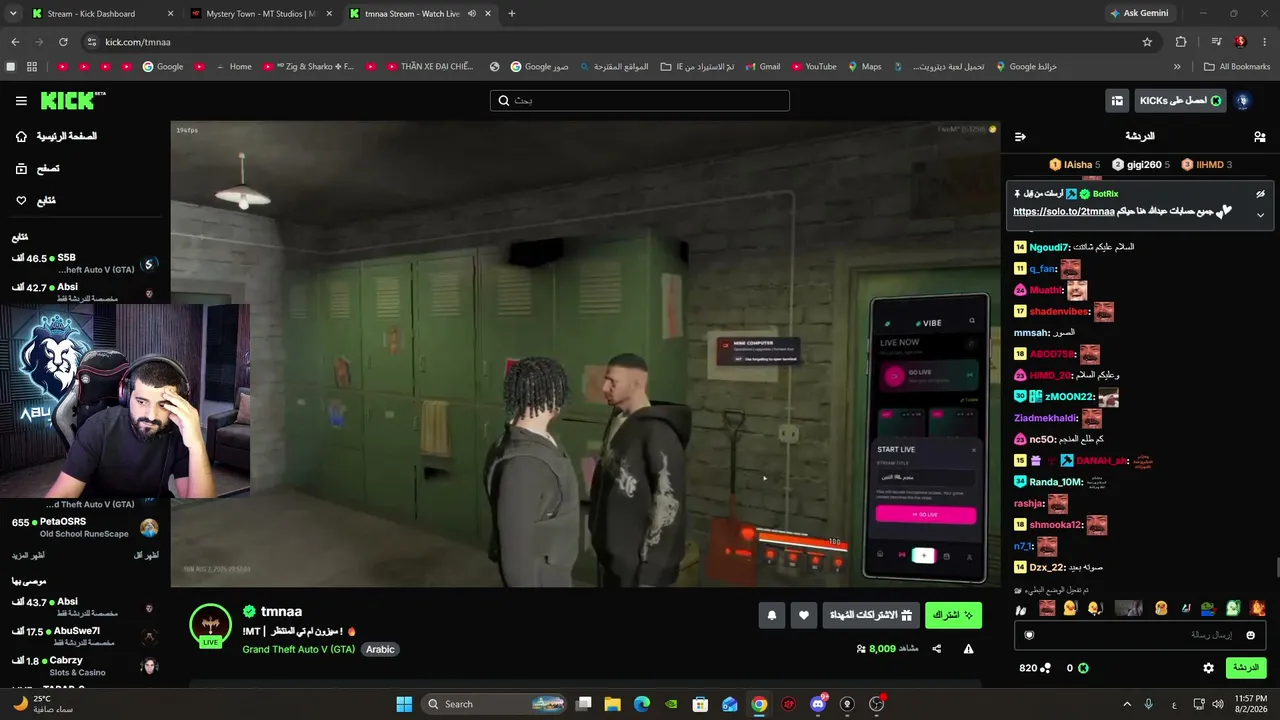Open the Browse sidebar item
The height and width of the screenshot is (720, 1280).
point(37,169)
